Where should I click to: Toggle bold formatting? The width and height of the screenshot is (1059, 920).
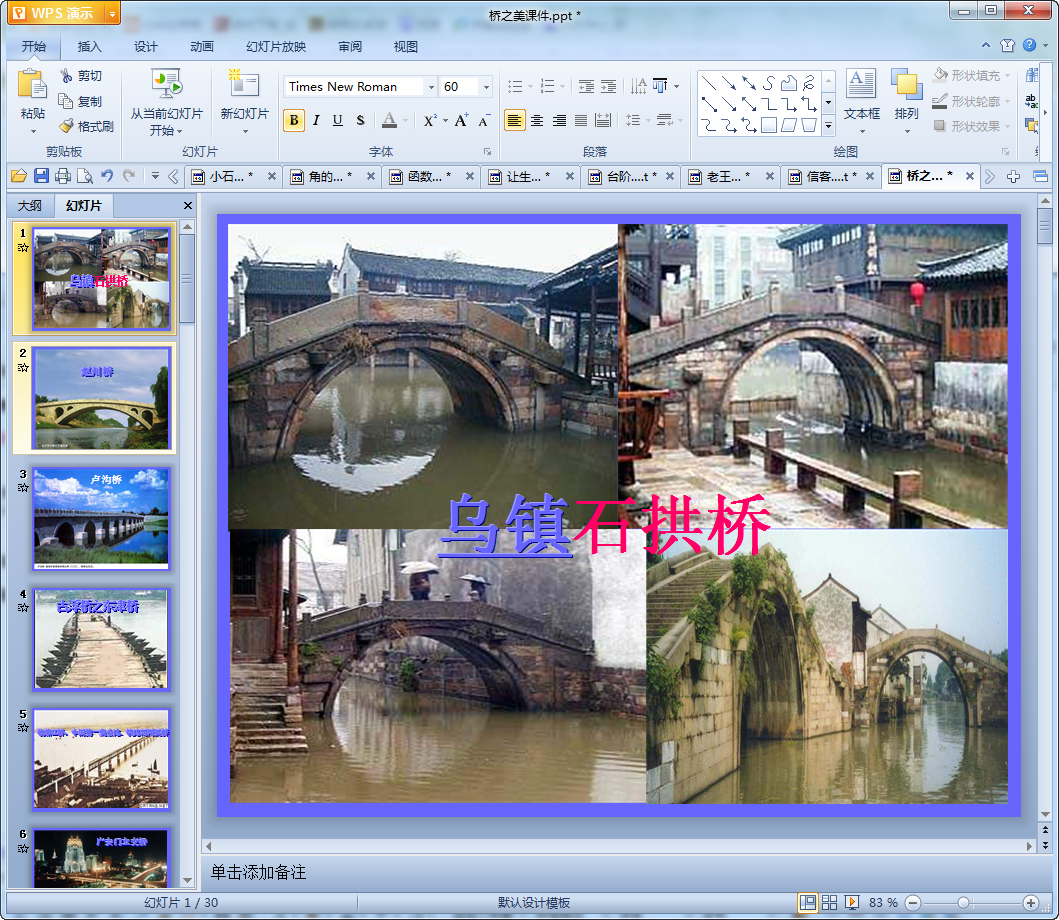294,121
